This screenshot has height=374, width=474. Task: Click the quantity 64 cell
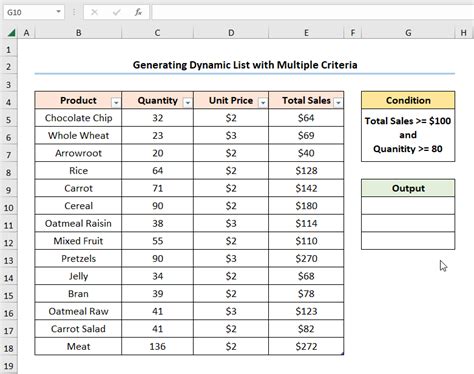pos(157,171)
